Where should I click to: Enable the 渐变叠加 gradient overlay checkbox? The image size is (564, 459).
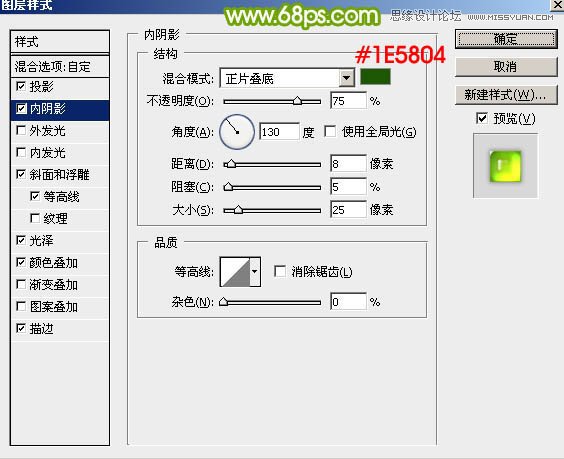(21, 285)
